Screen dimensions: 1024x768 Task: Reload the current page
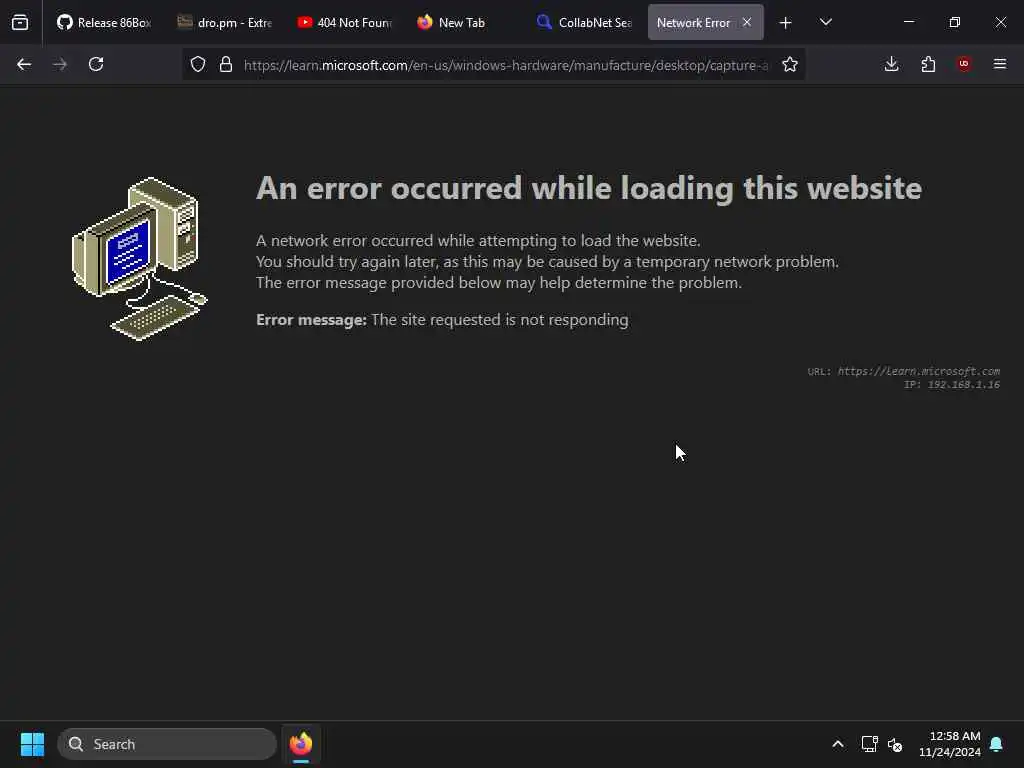96,64
